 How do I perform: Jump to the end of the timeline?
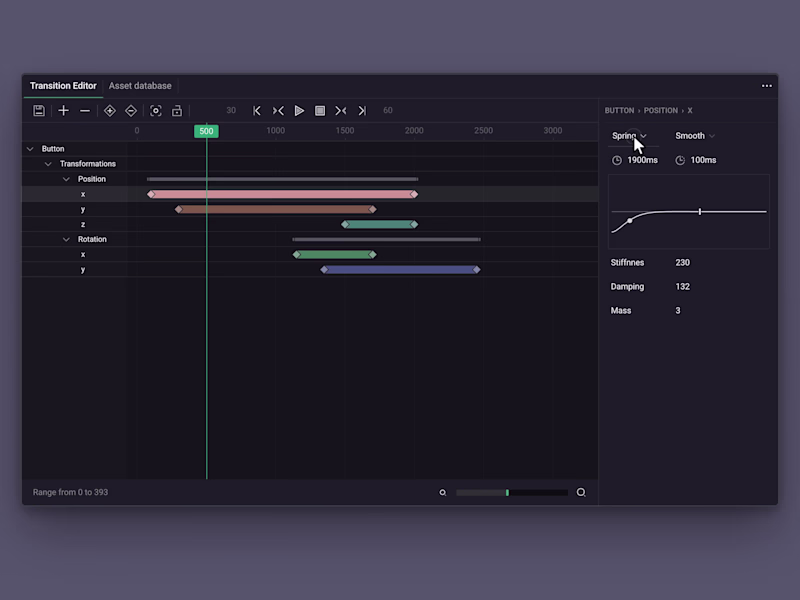click(x=362, y=111)
